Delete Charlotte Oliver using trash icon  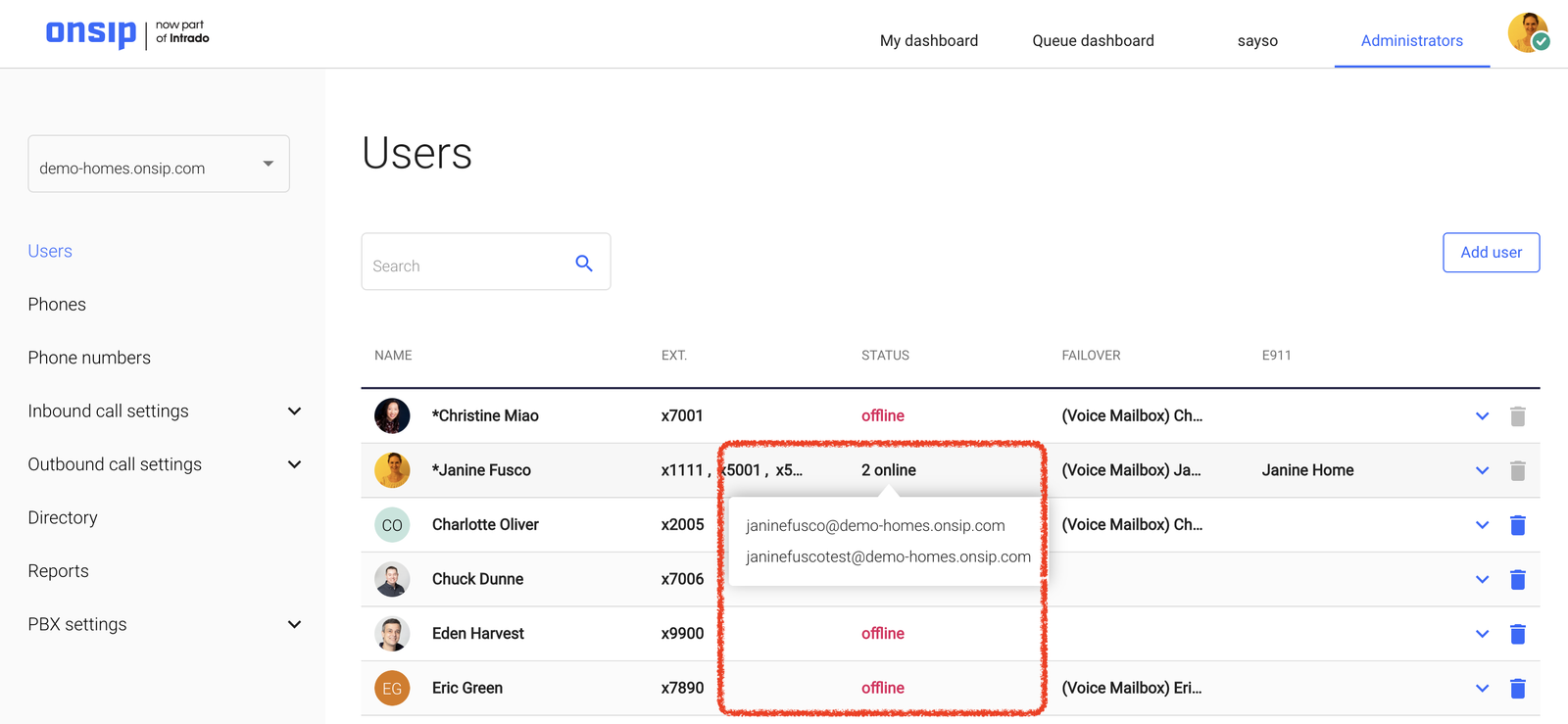tap(1517, 525)
